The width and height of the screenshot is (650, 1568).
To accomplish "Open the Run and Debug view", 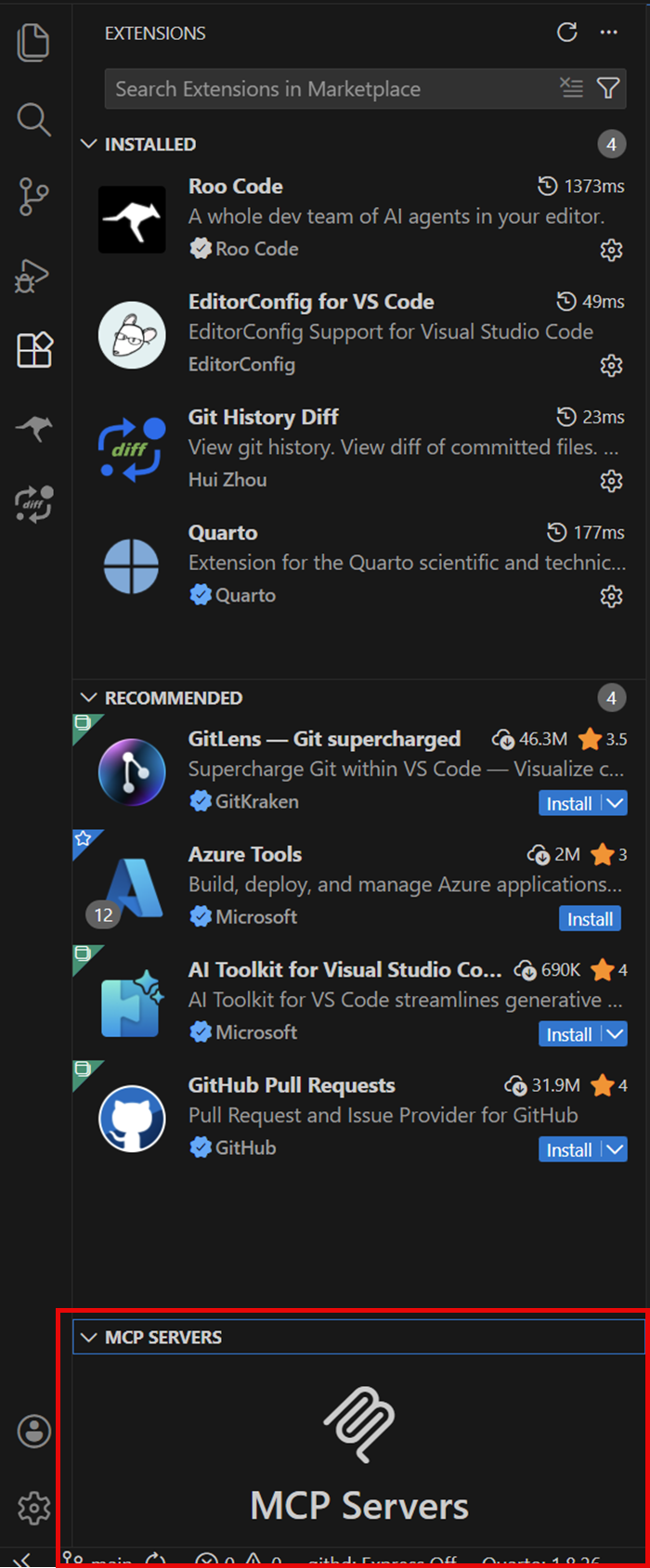I will pos(33,275).
